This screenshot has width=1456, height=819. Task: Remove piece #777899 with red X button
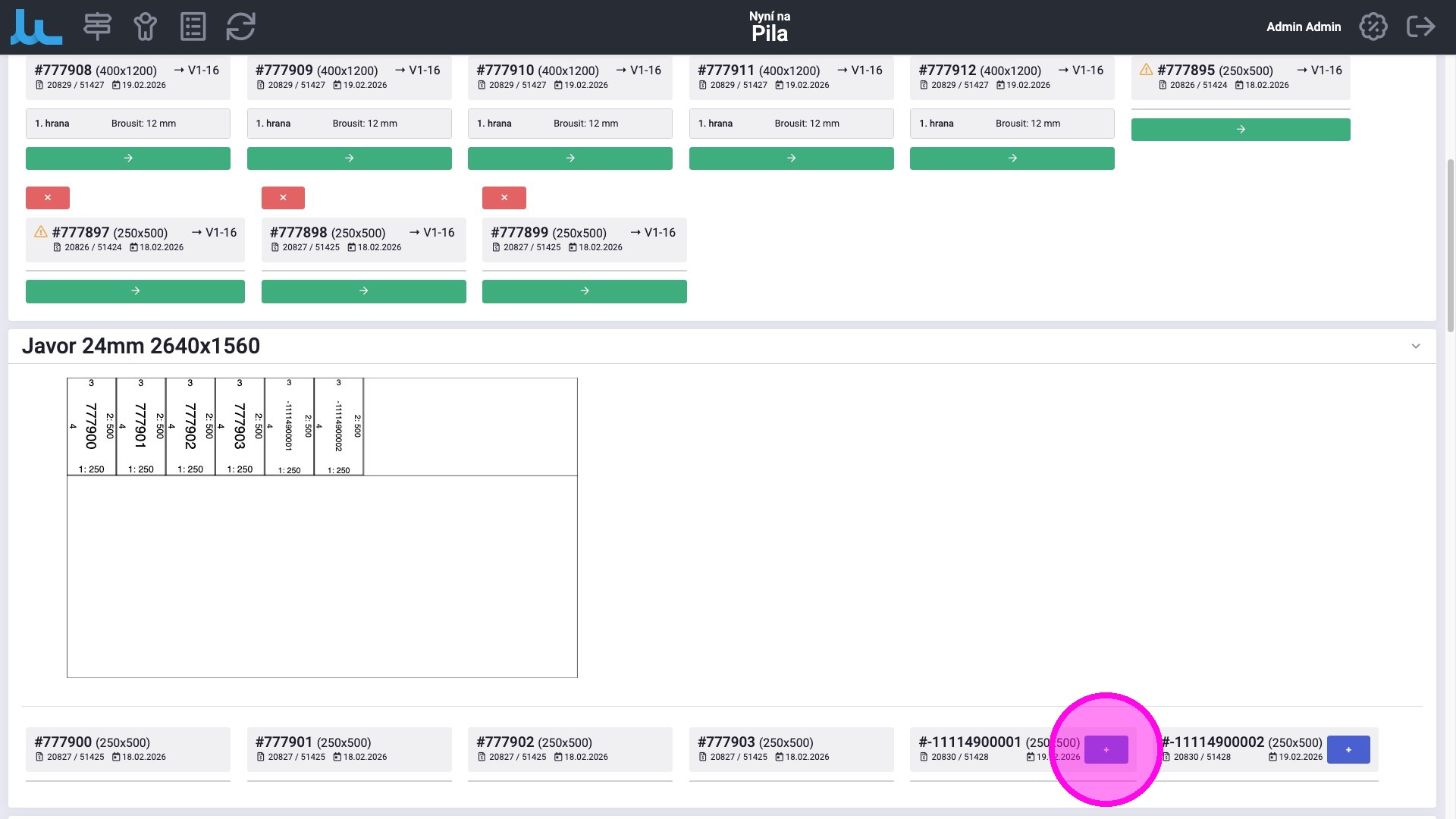pos(504,198)
